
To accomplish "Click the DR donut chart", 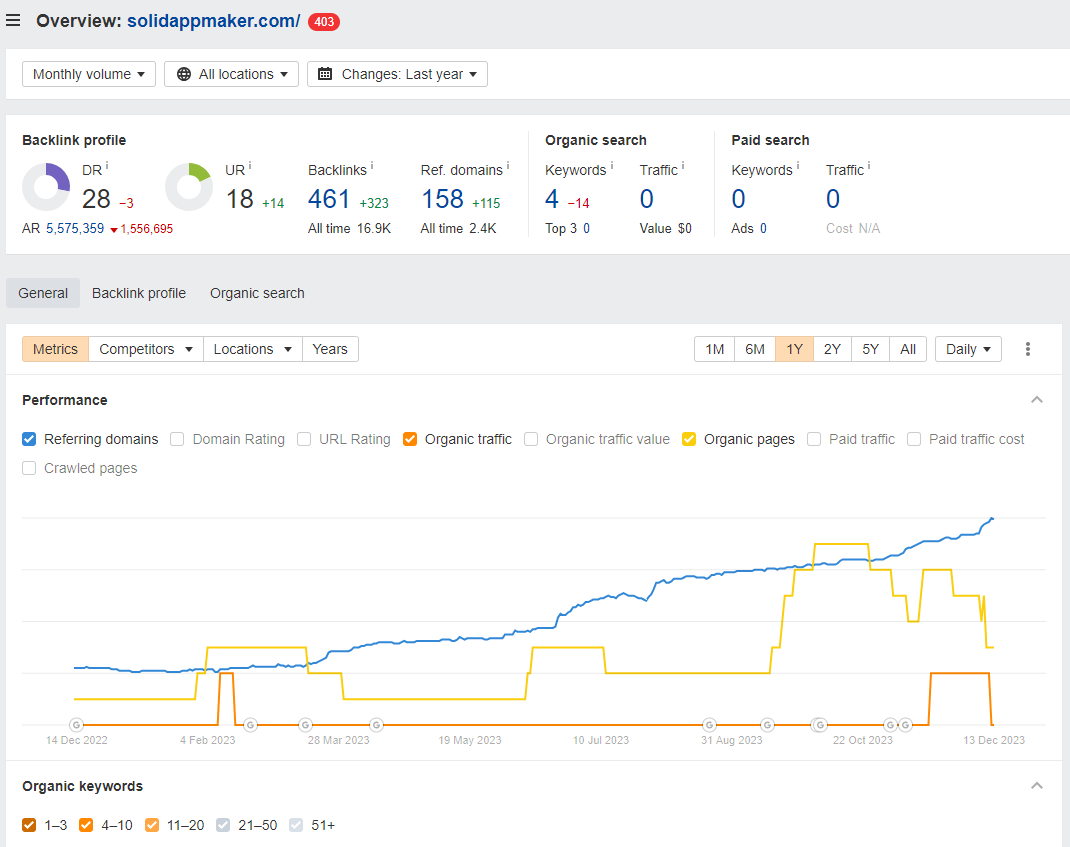I will point(46,186).
